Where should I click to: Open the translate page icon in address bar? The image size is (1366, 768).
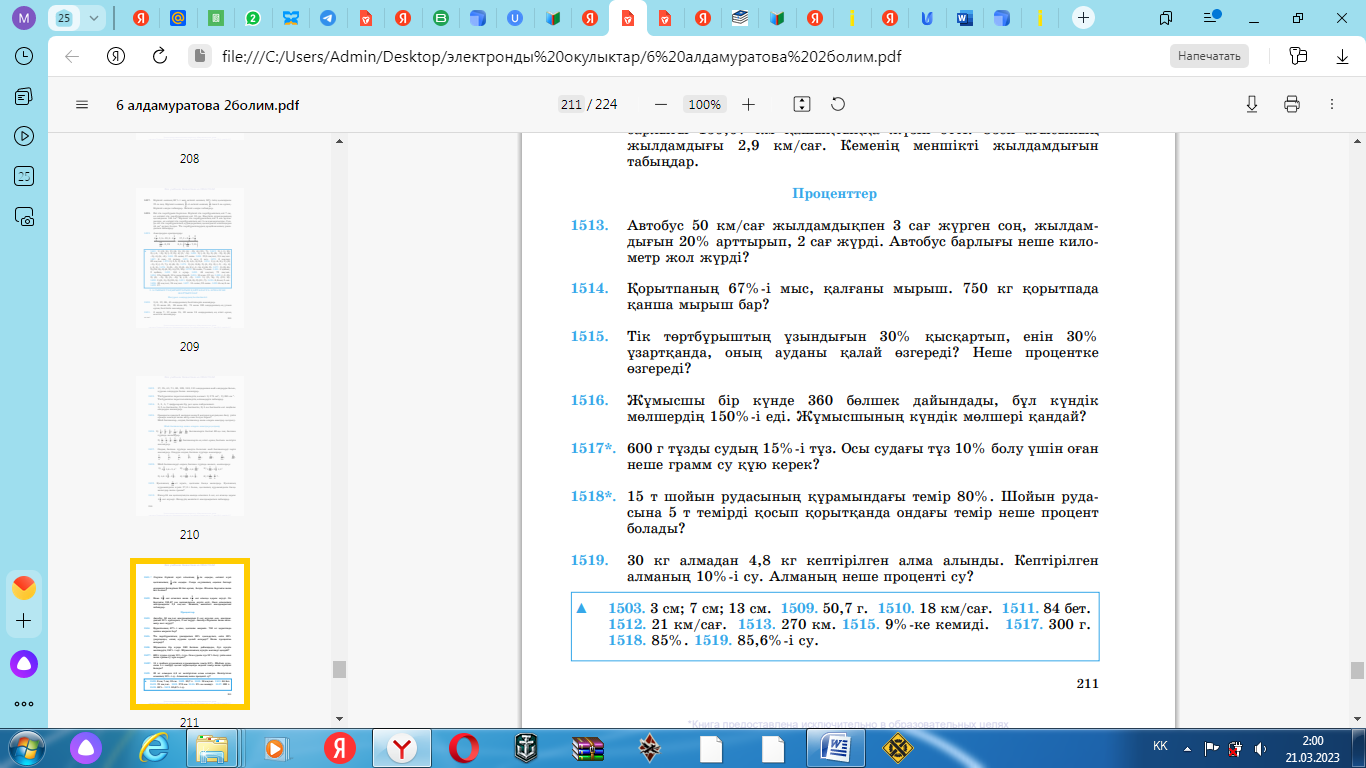click(1299, 56)
